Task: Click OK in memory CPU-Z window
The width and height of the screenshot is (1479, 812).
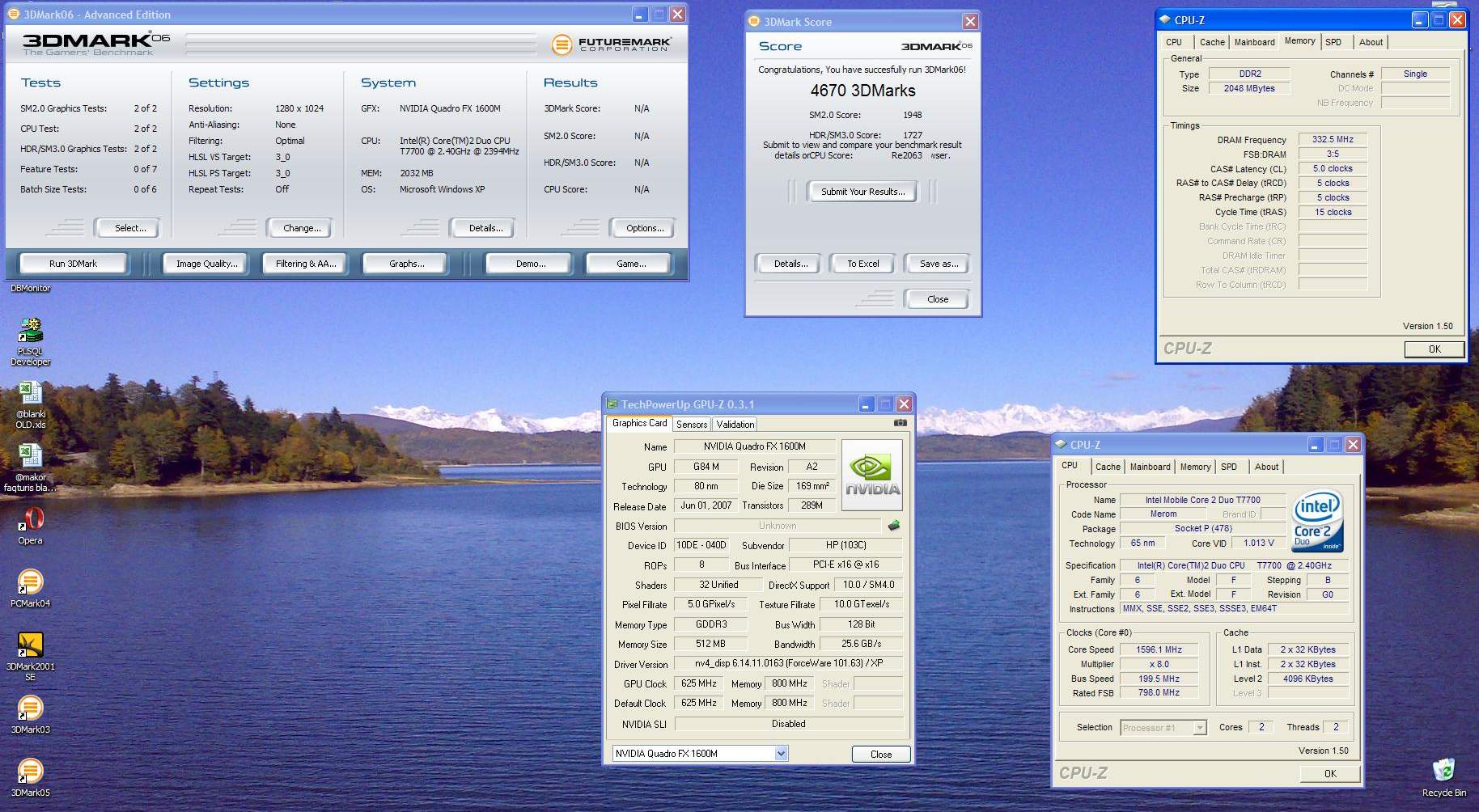Action: (x=1435, y=349)
